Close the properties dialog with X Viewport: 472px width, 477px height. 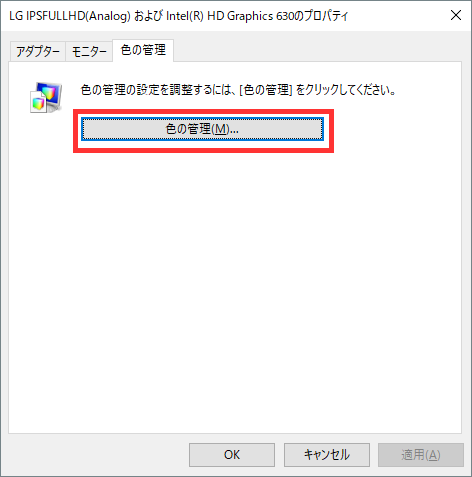click(x=456, y=15)
